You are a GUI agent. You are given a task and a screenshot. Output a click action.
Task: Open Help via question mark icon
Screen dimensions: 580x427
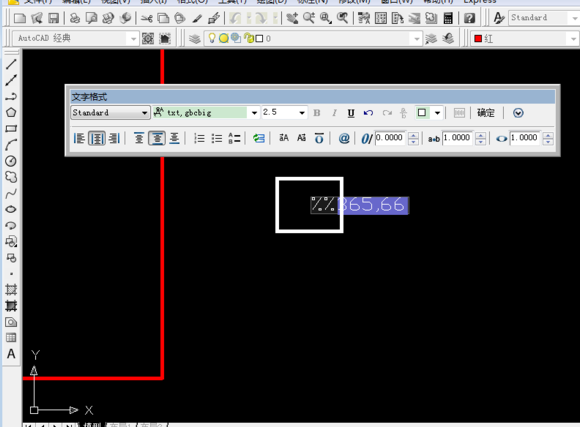pos(469,18)
